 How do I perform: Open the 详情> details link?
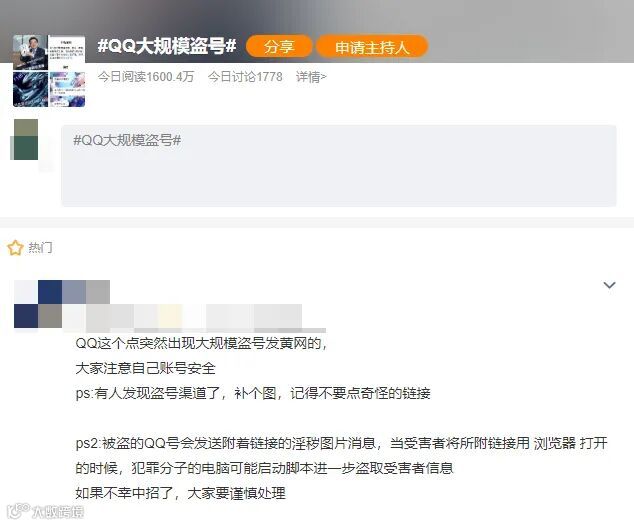[x=311, y=76]
